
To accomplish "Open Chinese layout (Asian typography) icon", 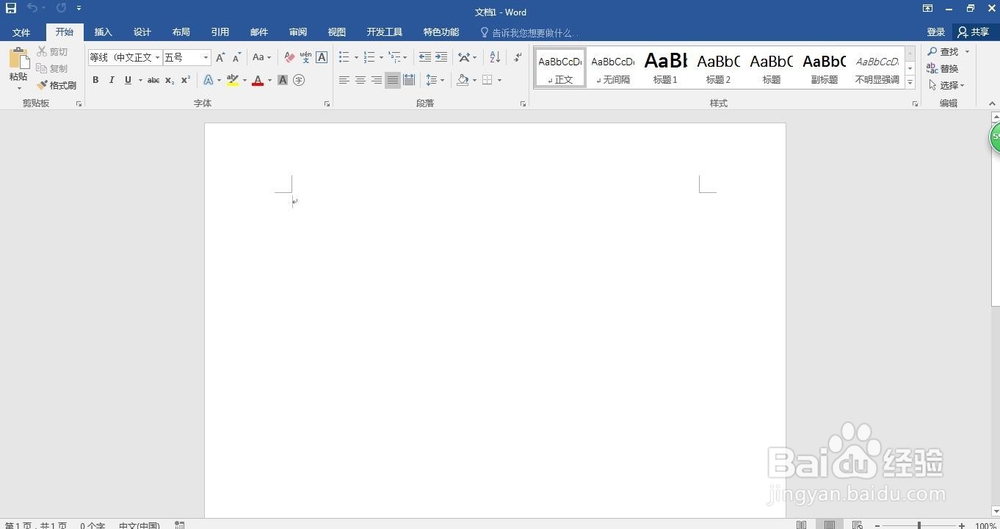I will click(x=464, y=57).
